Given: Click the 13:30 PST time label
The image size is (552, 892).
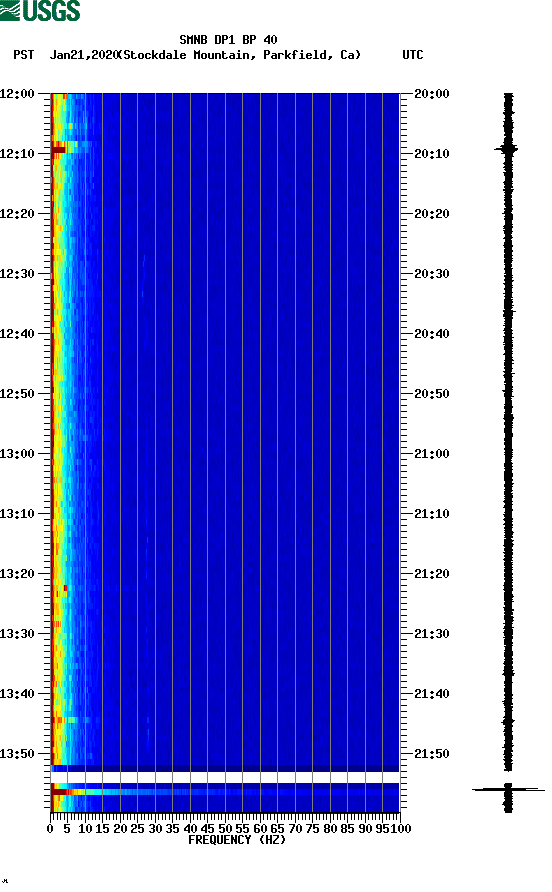Looking at the screenshot, I should [x=17, y=634].
